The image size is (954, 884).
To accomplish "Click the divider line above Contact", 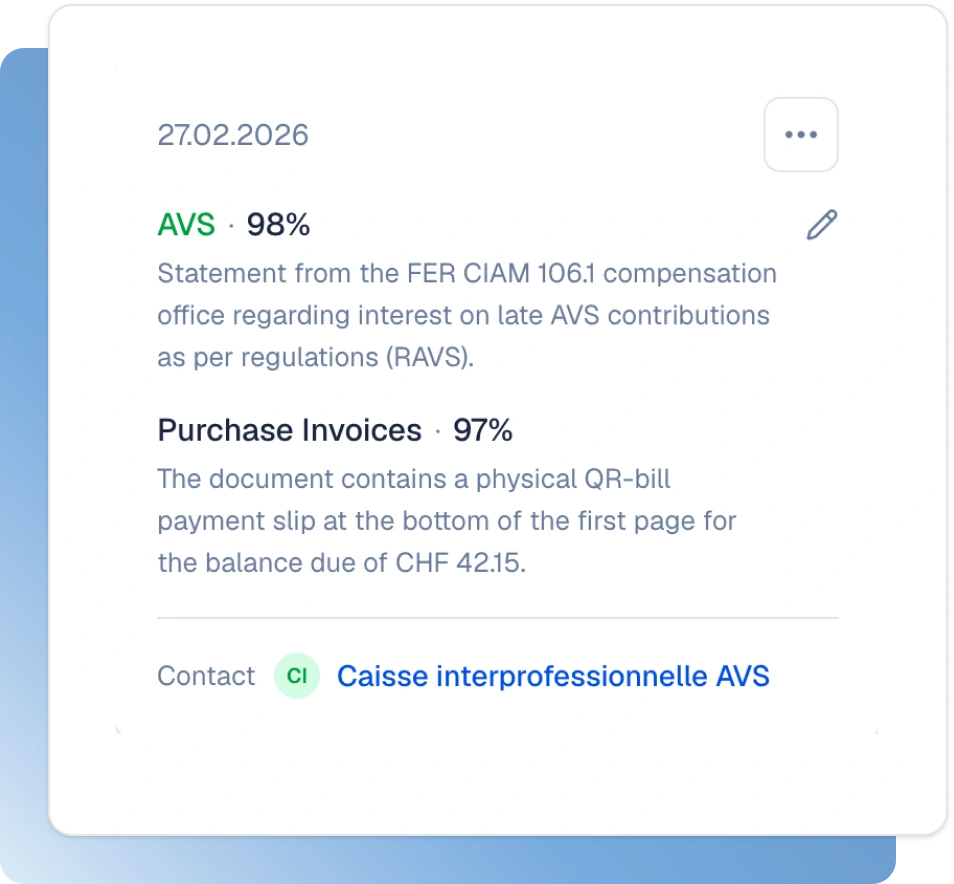I will [x=498, y=618].
